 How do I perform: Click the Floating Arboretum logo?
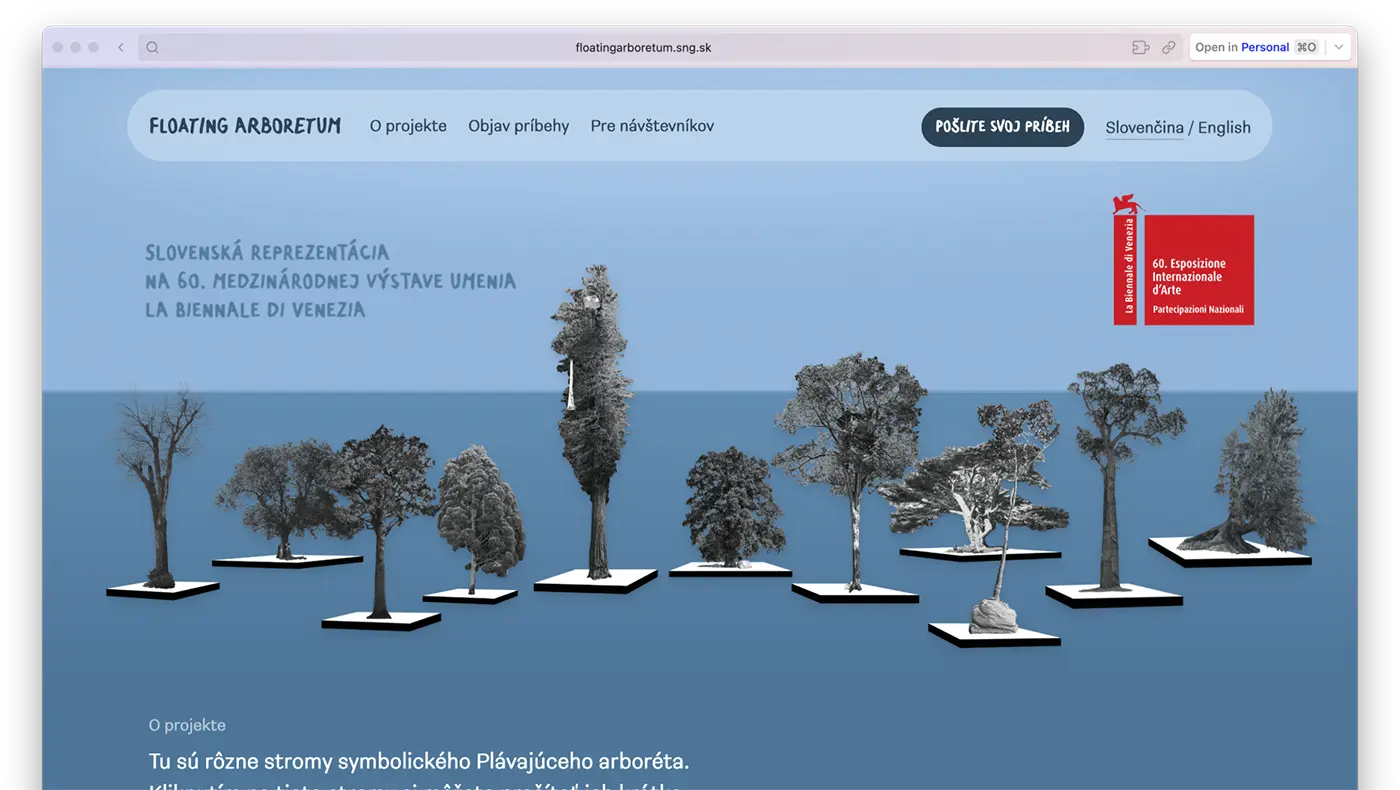tap(244, 126)
